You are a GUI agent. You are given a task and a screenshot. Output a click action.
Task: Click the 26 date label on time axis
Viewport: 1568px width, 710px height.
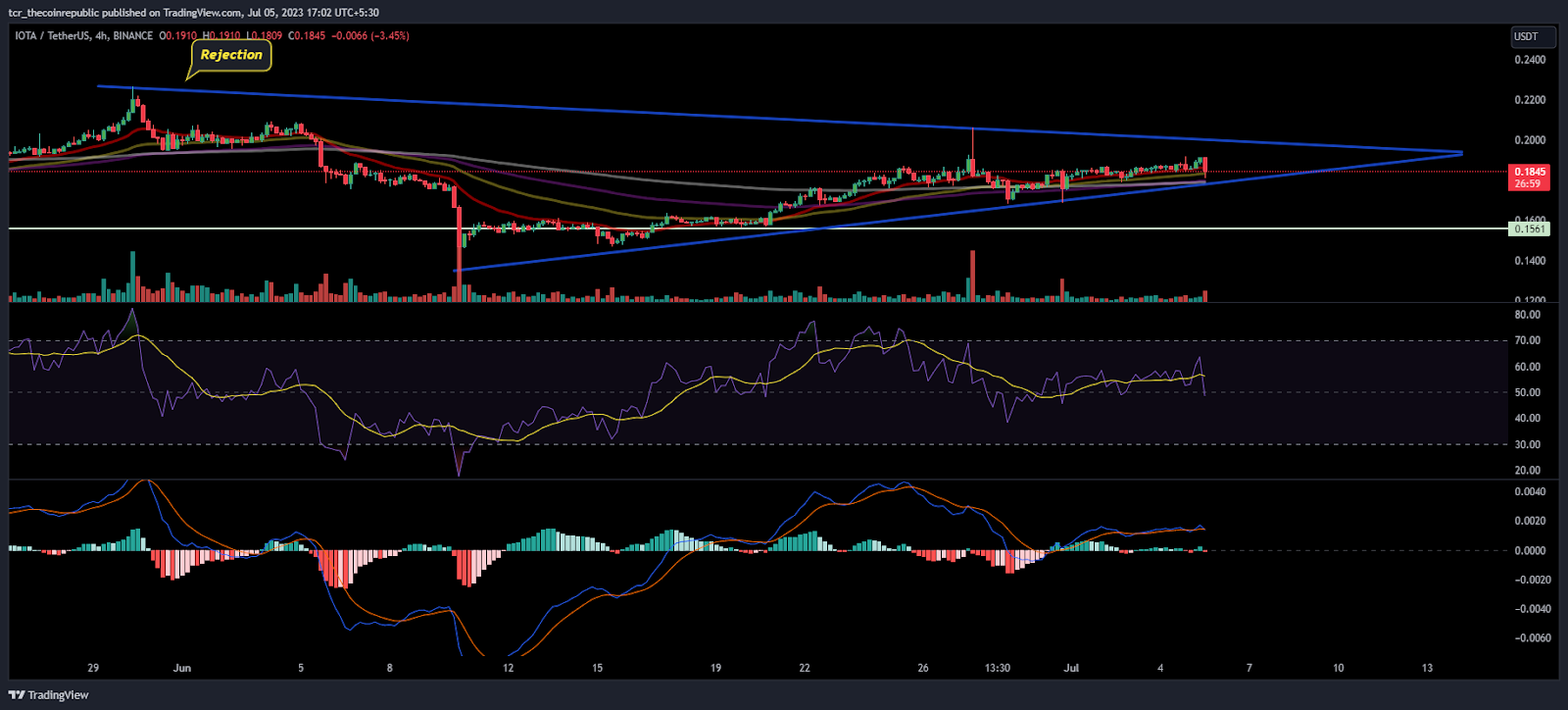[x=923, y=668]
